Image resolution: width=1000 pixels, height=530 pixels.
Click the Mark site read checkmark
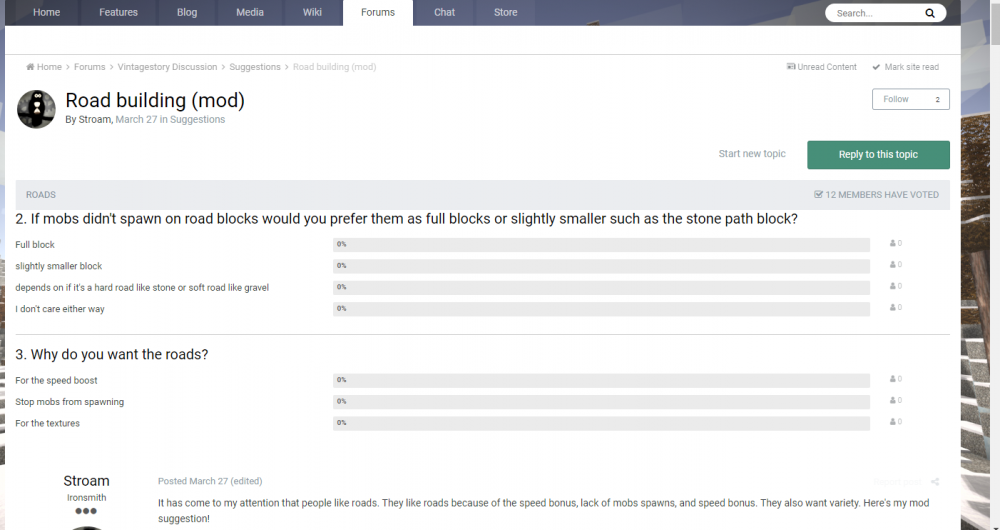point(876,67)
